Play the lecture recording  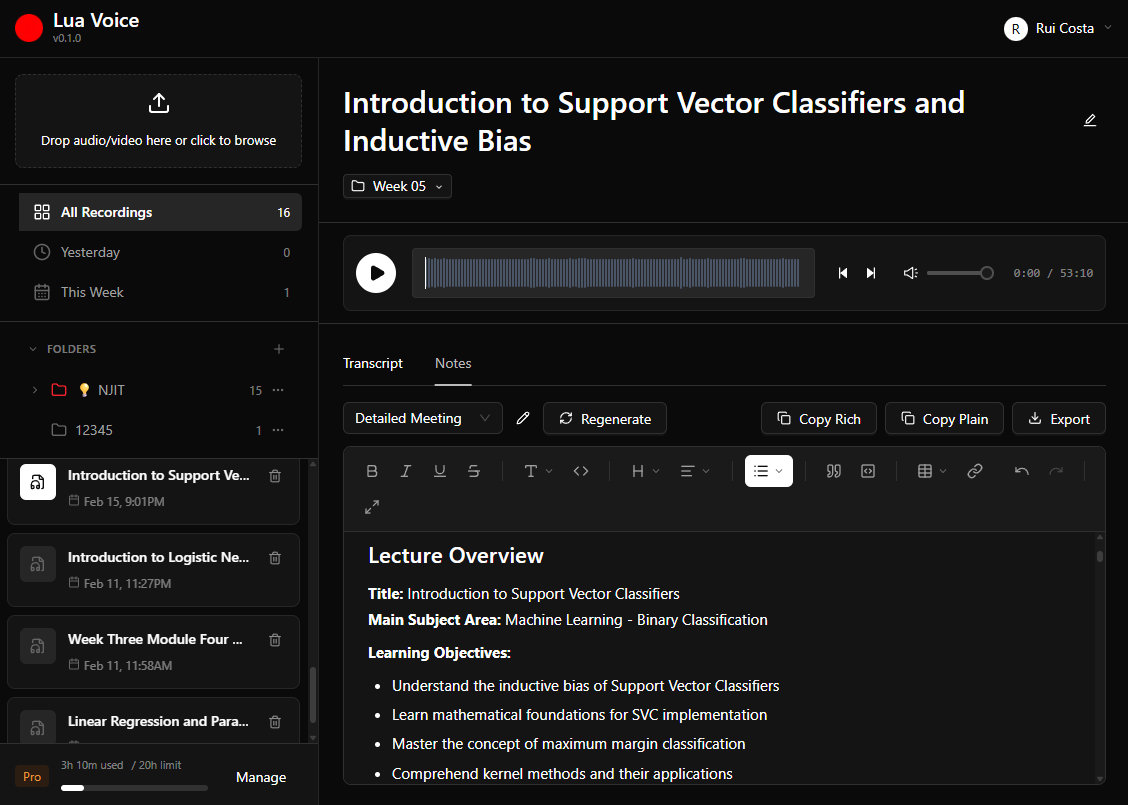point(376,273)
